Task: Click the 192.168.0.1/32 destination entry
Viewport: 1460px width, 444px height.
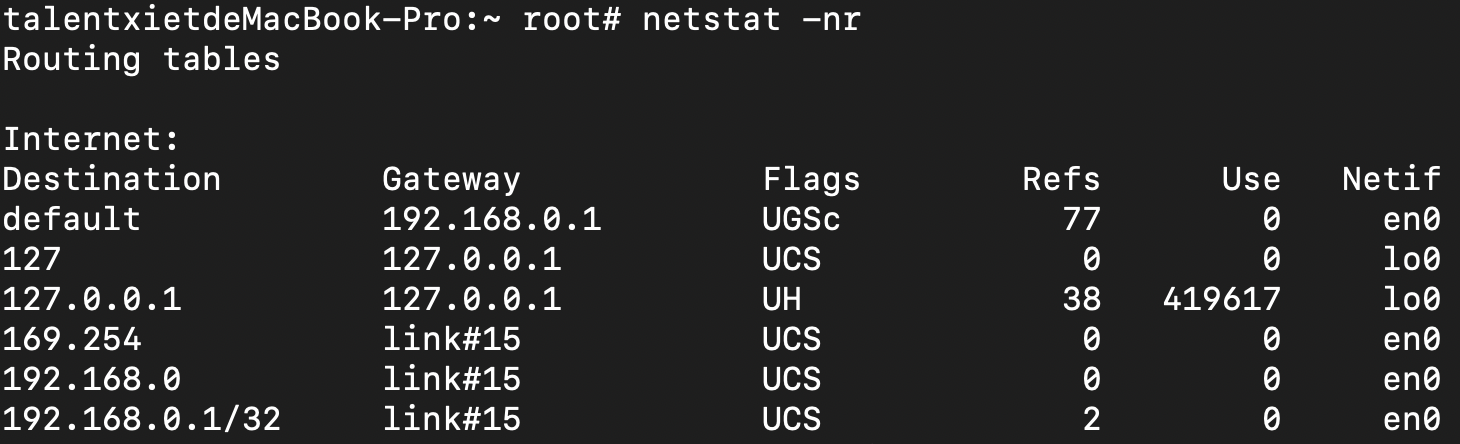Action: pyautogui.click(x=141, y=420)
